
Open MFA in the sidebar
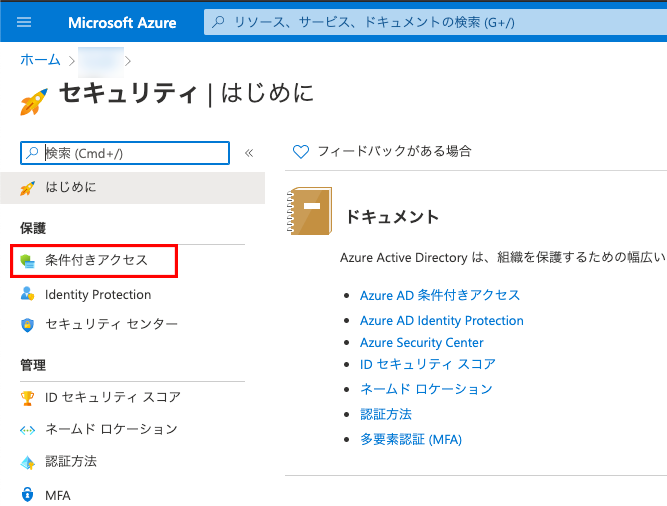tap(58, 495)
